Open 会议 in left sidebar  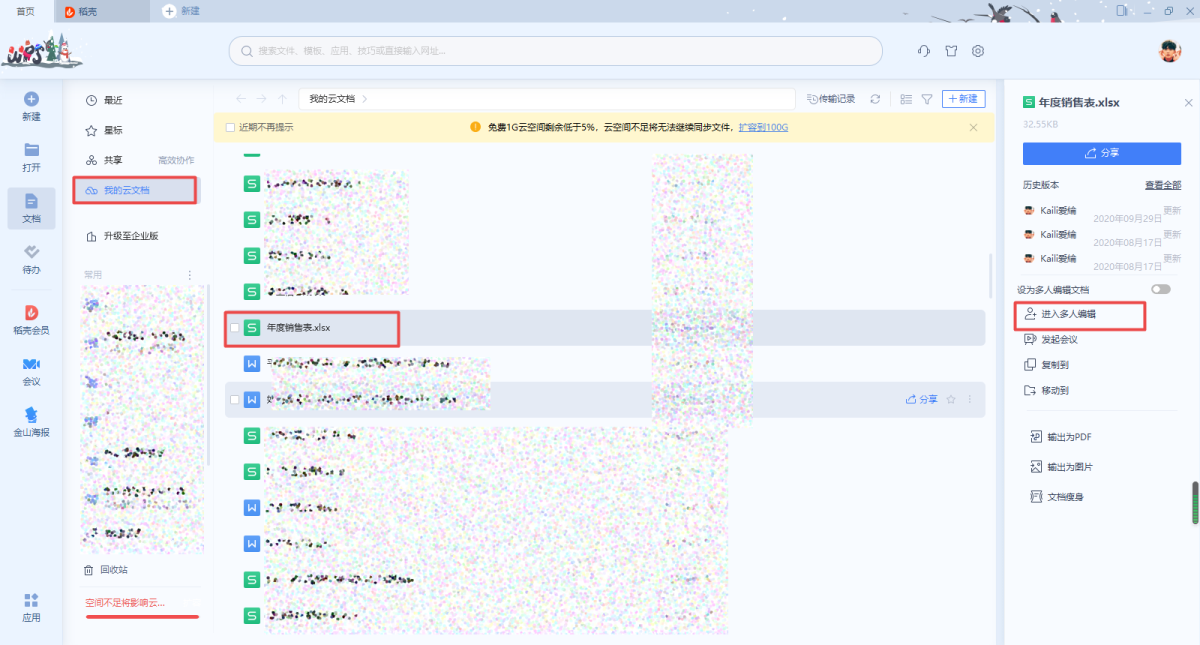[31, 370]
